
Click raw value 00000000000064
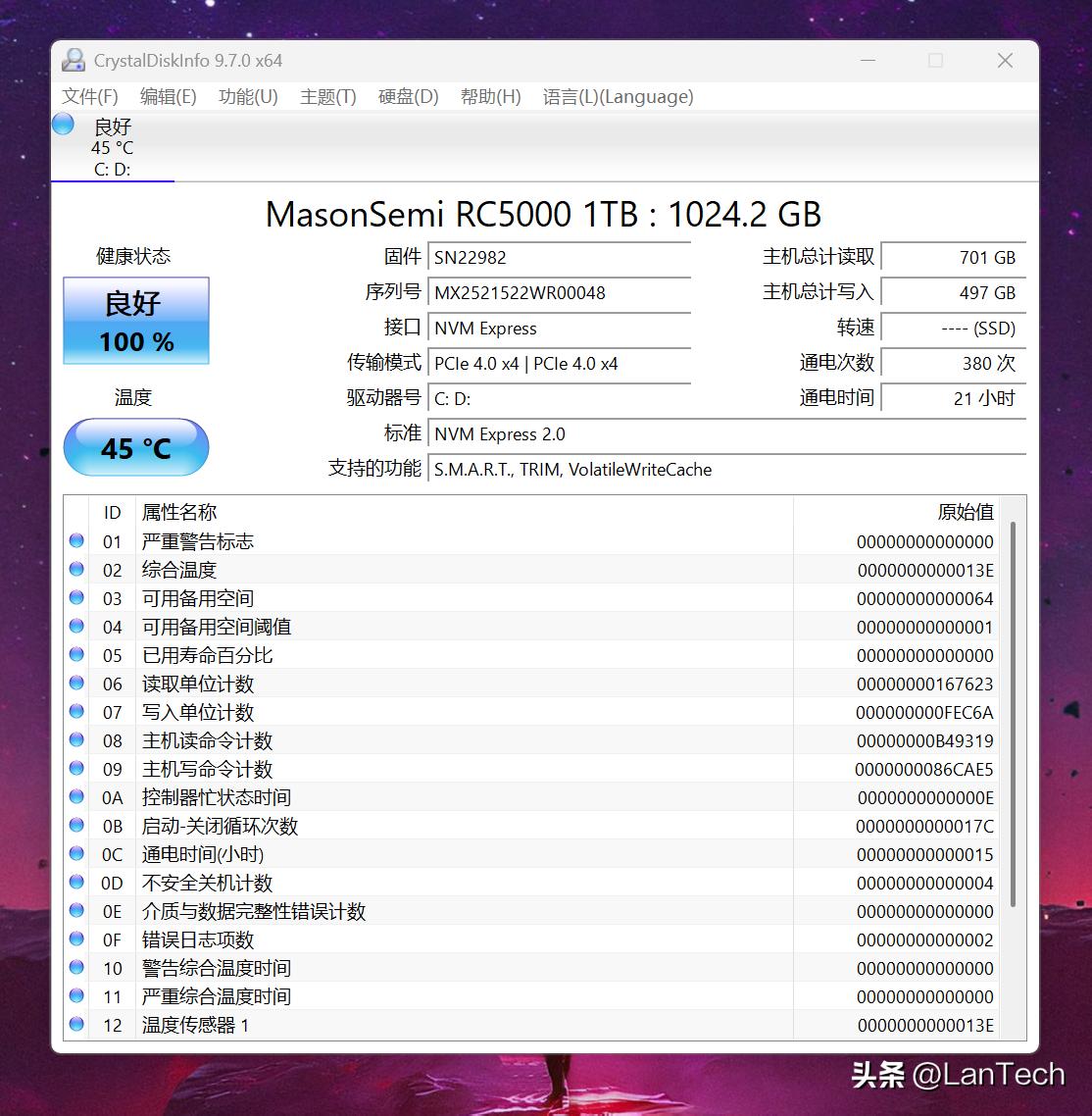(x=924, y=598)
